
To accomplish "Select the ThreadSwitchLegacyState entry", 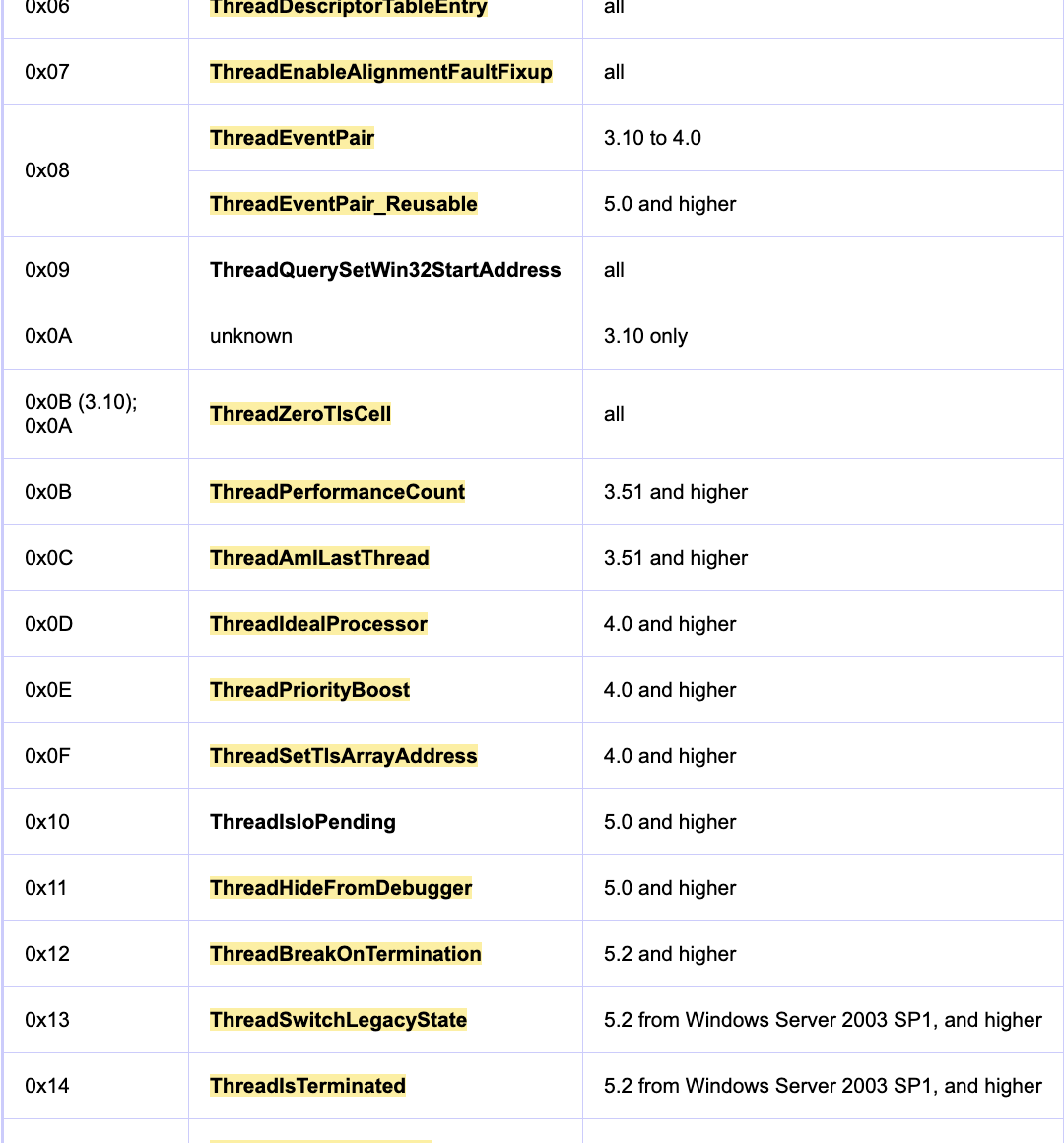I will [x=338, y=1020].
